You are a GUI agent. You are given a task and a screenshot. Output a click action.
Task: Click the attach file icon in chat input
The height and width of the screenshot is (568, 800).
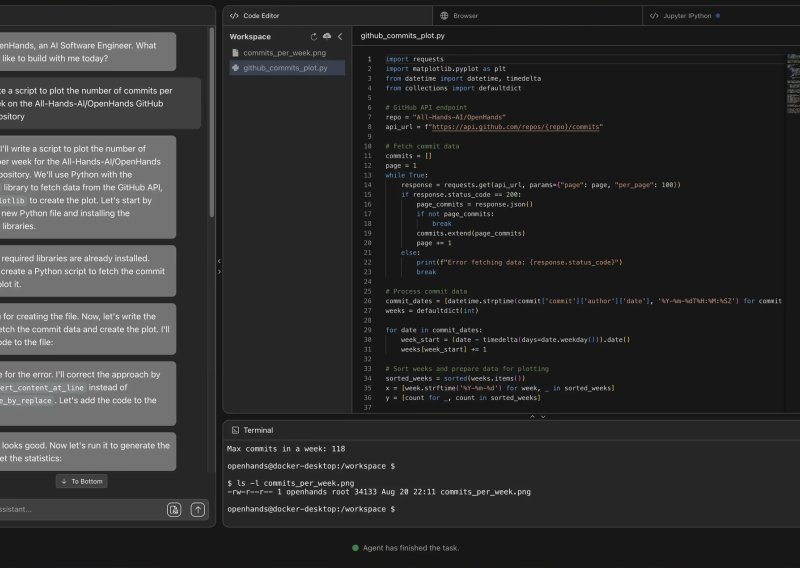174,509
